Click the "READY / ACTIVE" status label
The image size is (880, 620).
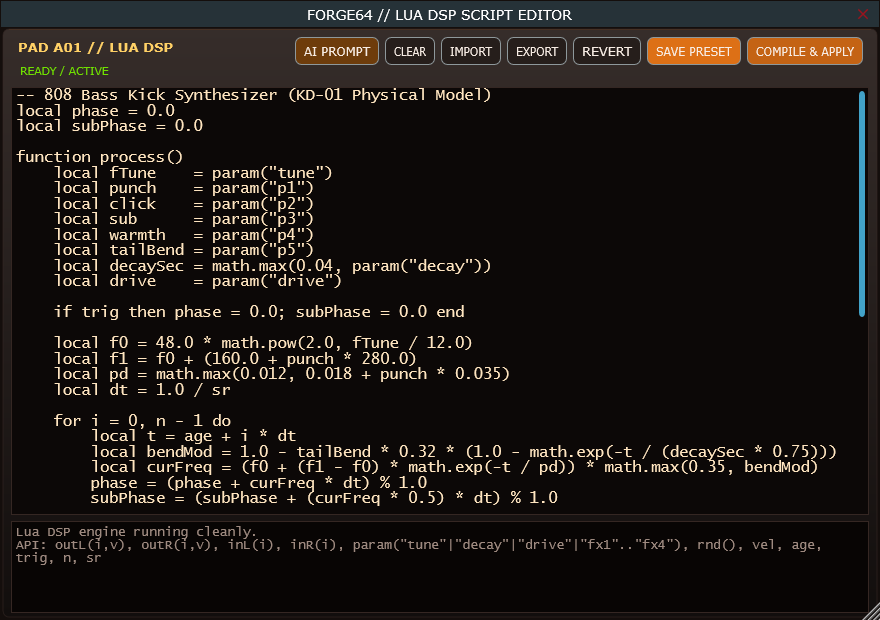(65, 71)
